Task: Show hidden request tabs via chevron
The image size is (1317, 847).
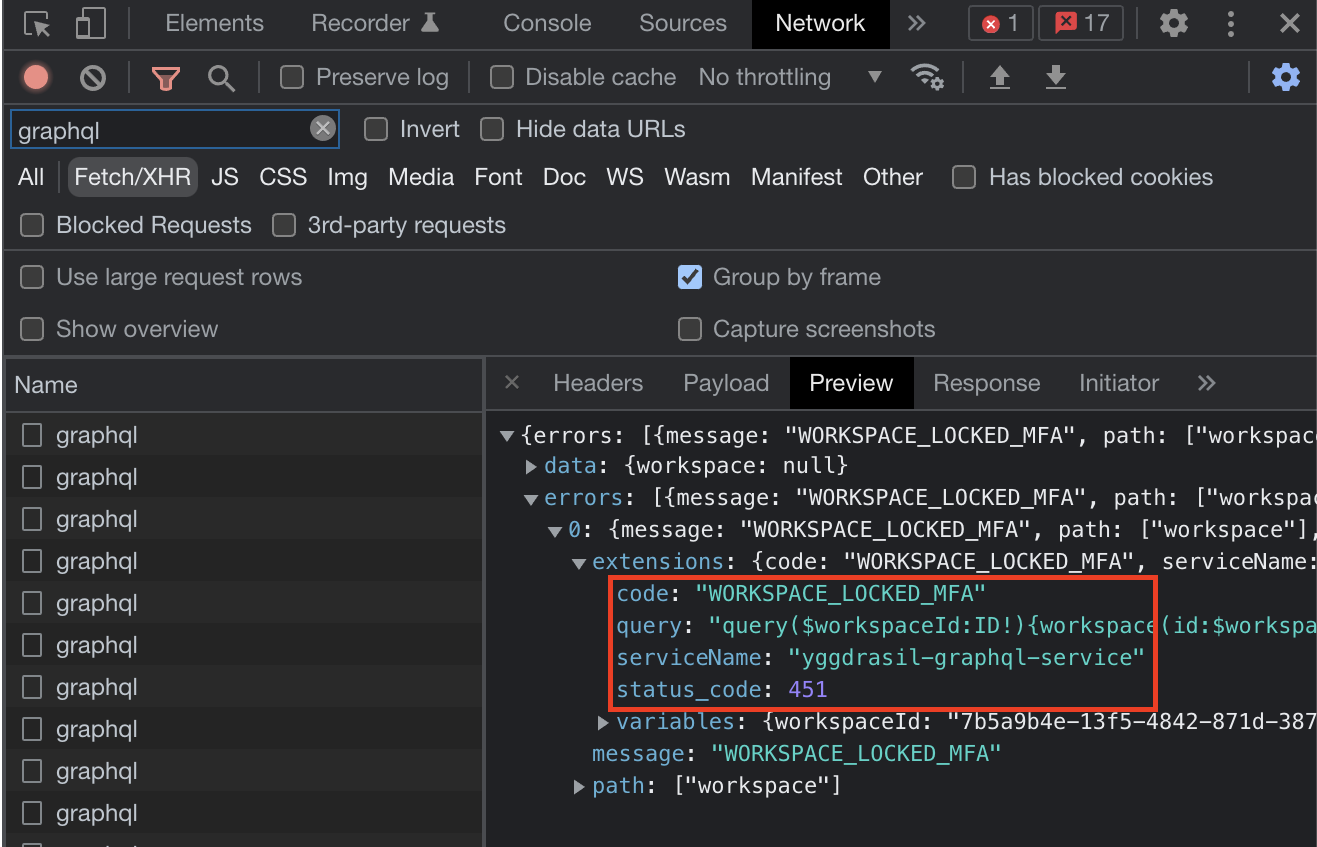Action: (1206, 383)
